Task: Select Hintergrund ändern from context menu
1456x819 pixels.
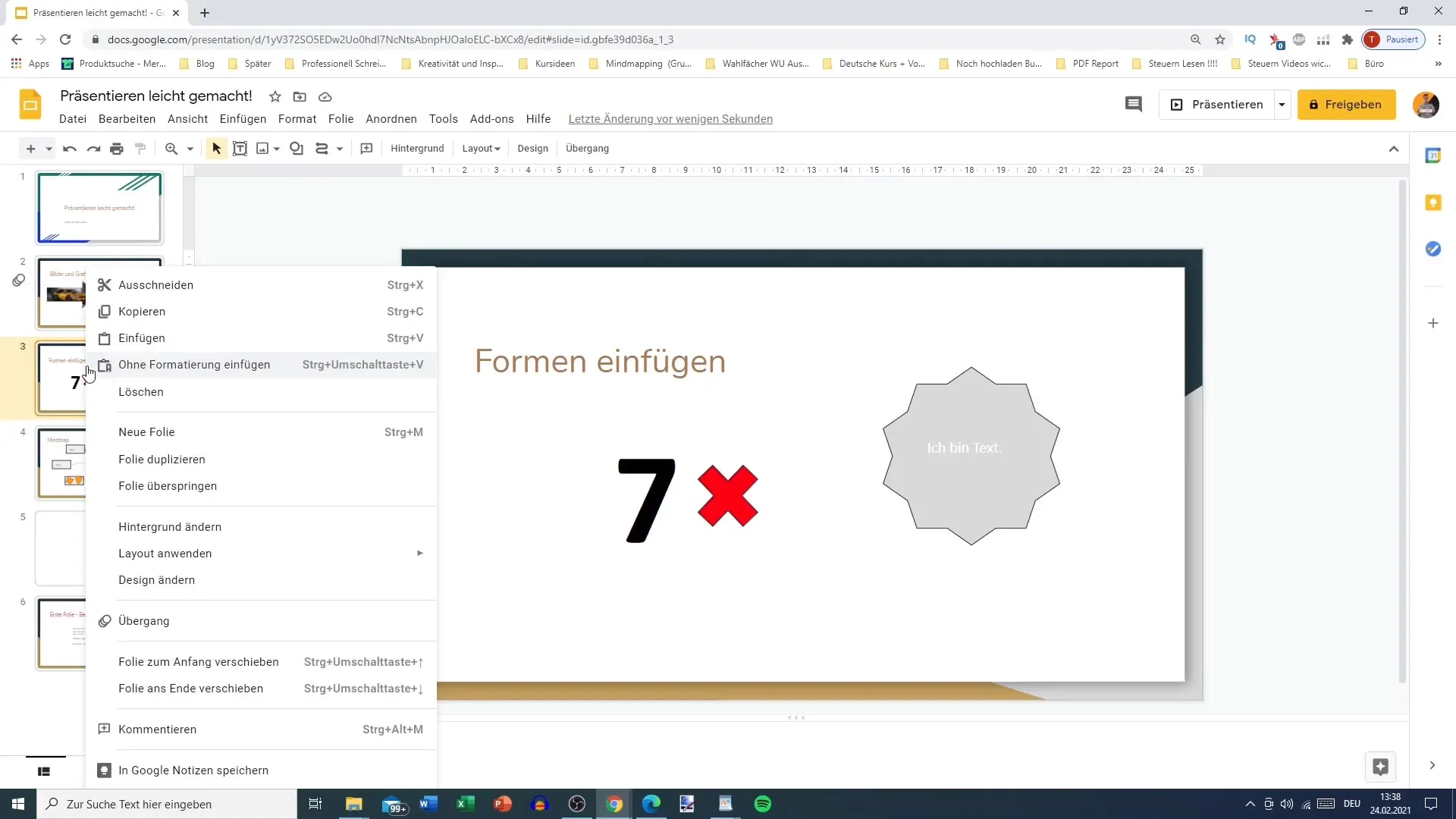Action: tap(170, 527)
